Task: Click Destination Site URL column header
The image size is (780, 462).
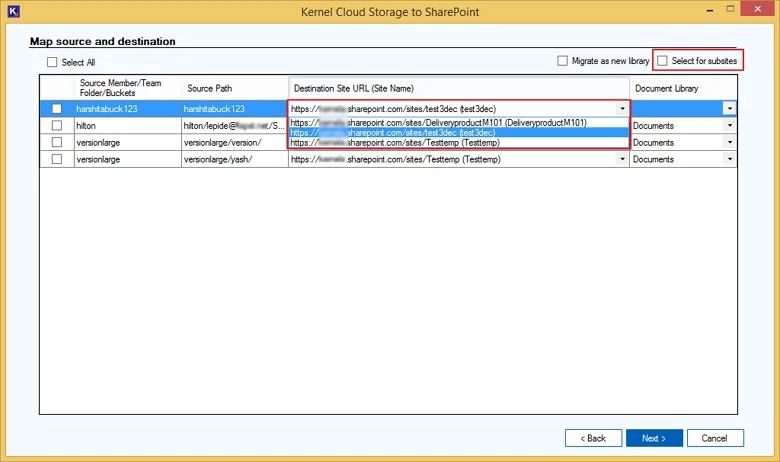Action: click(x=459, y=88)
